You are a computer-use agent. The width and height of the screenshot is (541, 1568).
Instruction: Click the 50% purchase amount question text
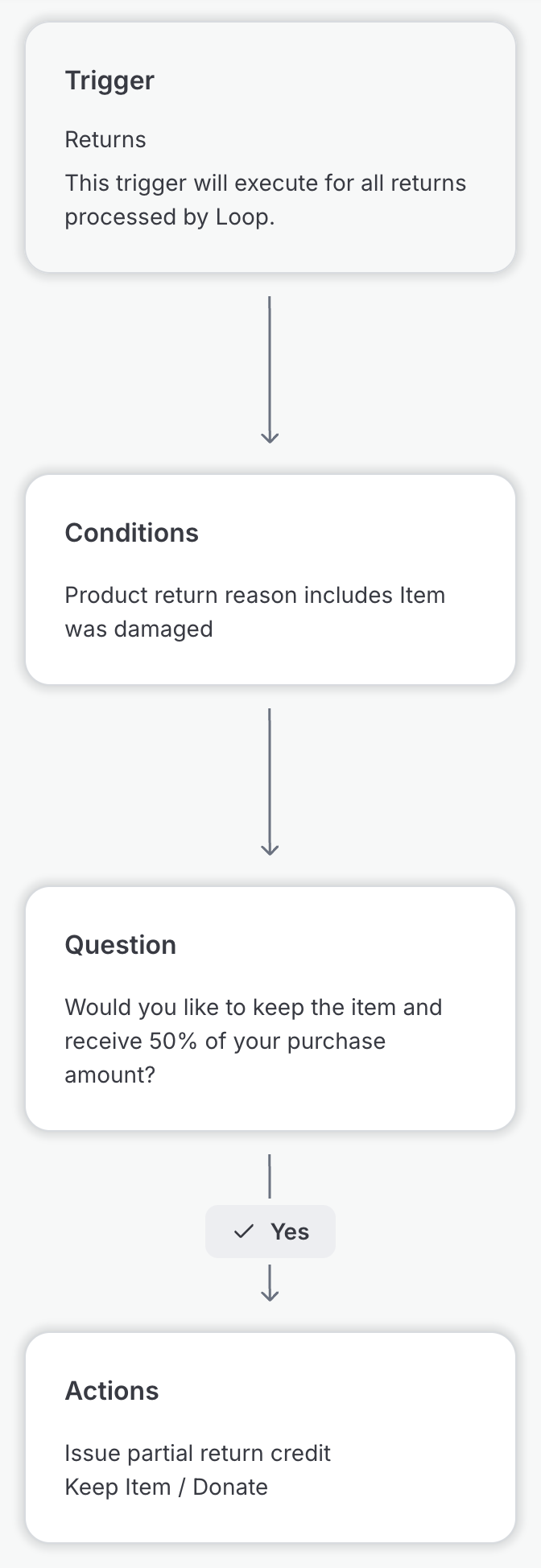253,1041
